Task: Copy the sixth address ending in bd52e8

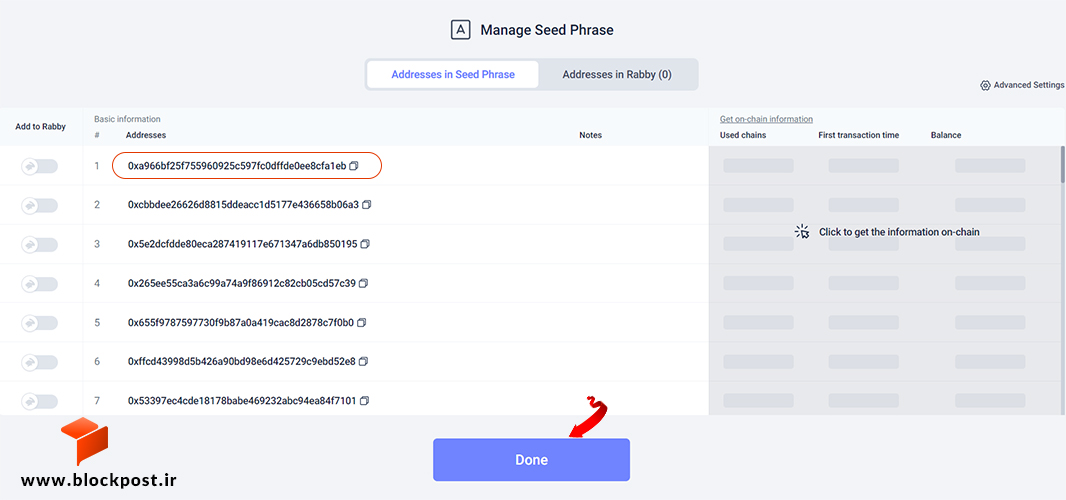Action: click(x=364, y=361)
